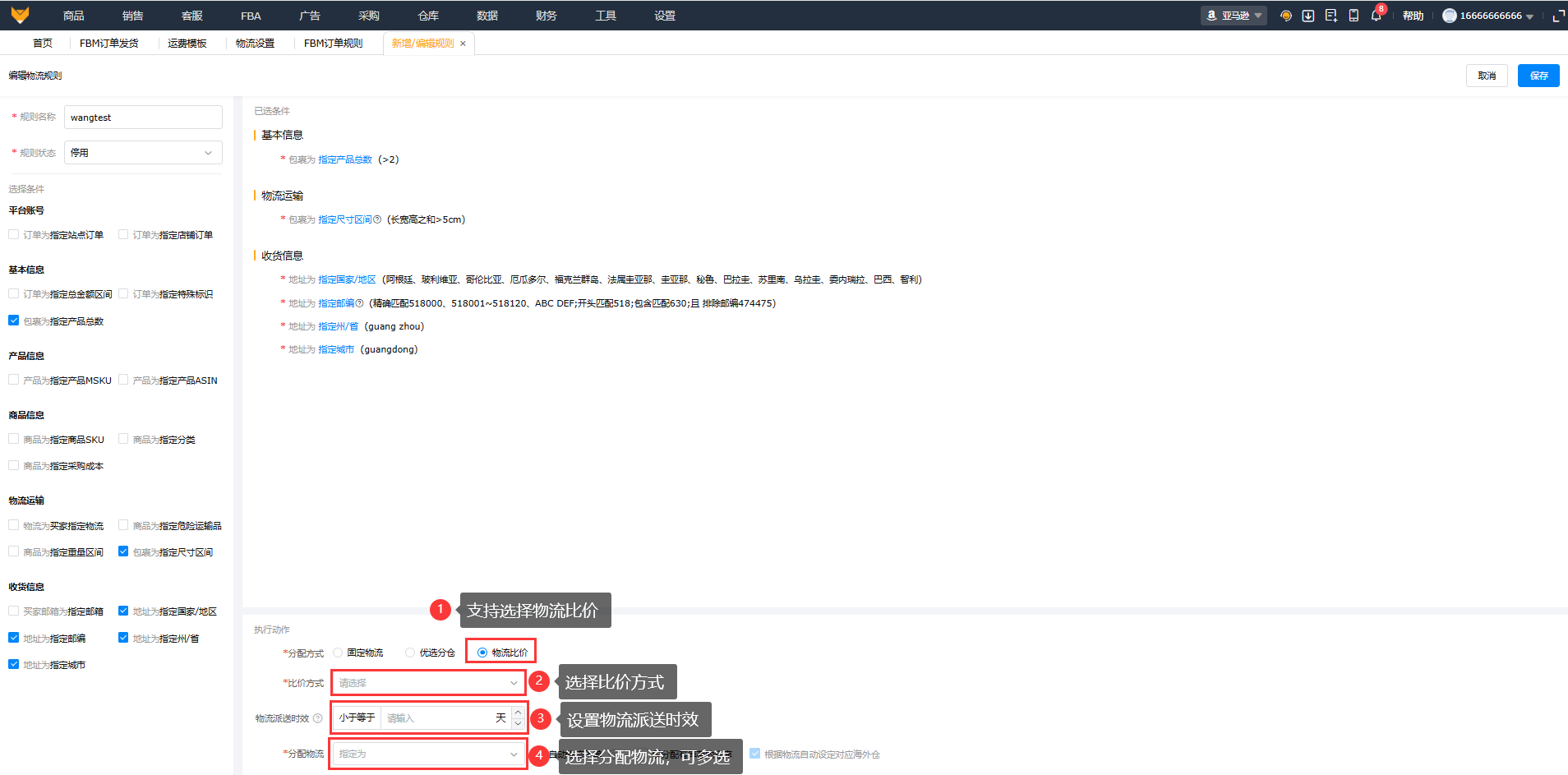Image resolution: width=1568 pixels, height=775 pixels.
Task: Switch to the FBM订单规则 tab
Action: (334, 44)
